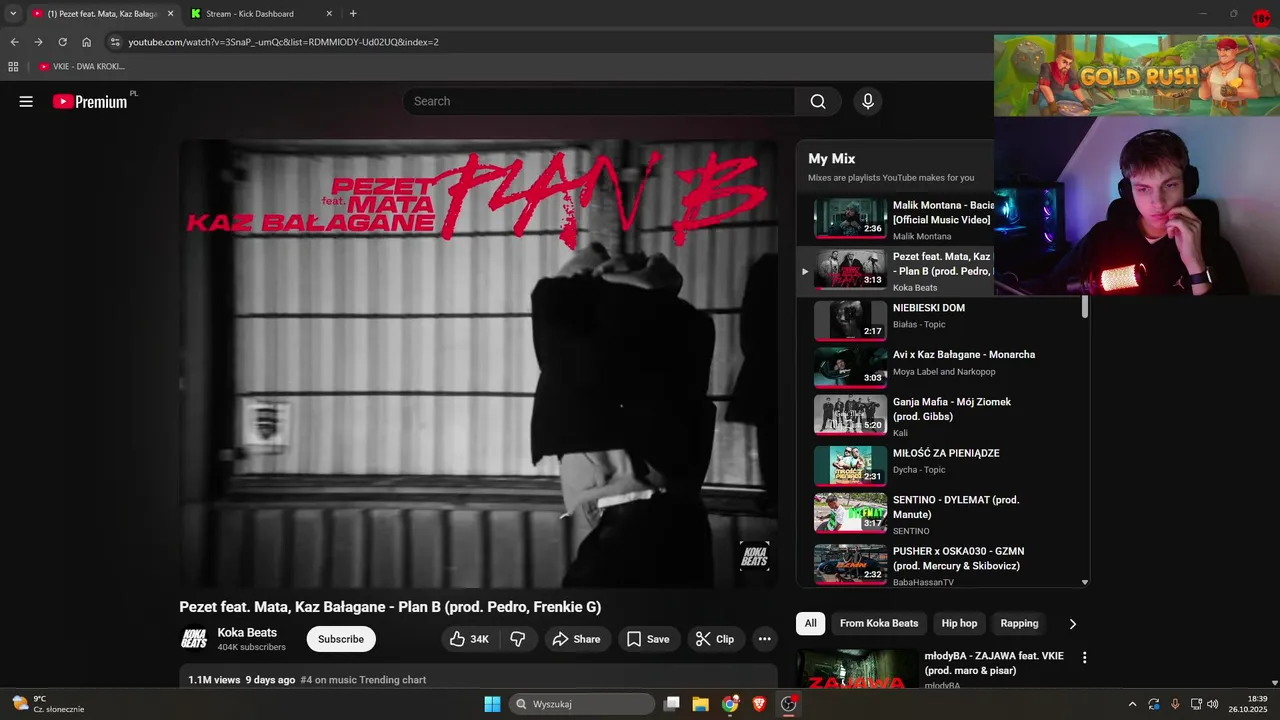Save the video to a playlist
The height and width of the screenshot is (720, 1280).
pos(648,639)
